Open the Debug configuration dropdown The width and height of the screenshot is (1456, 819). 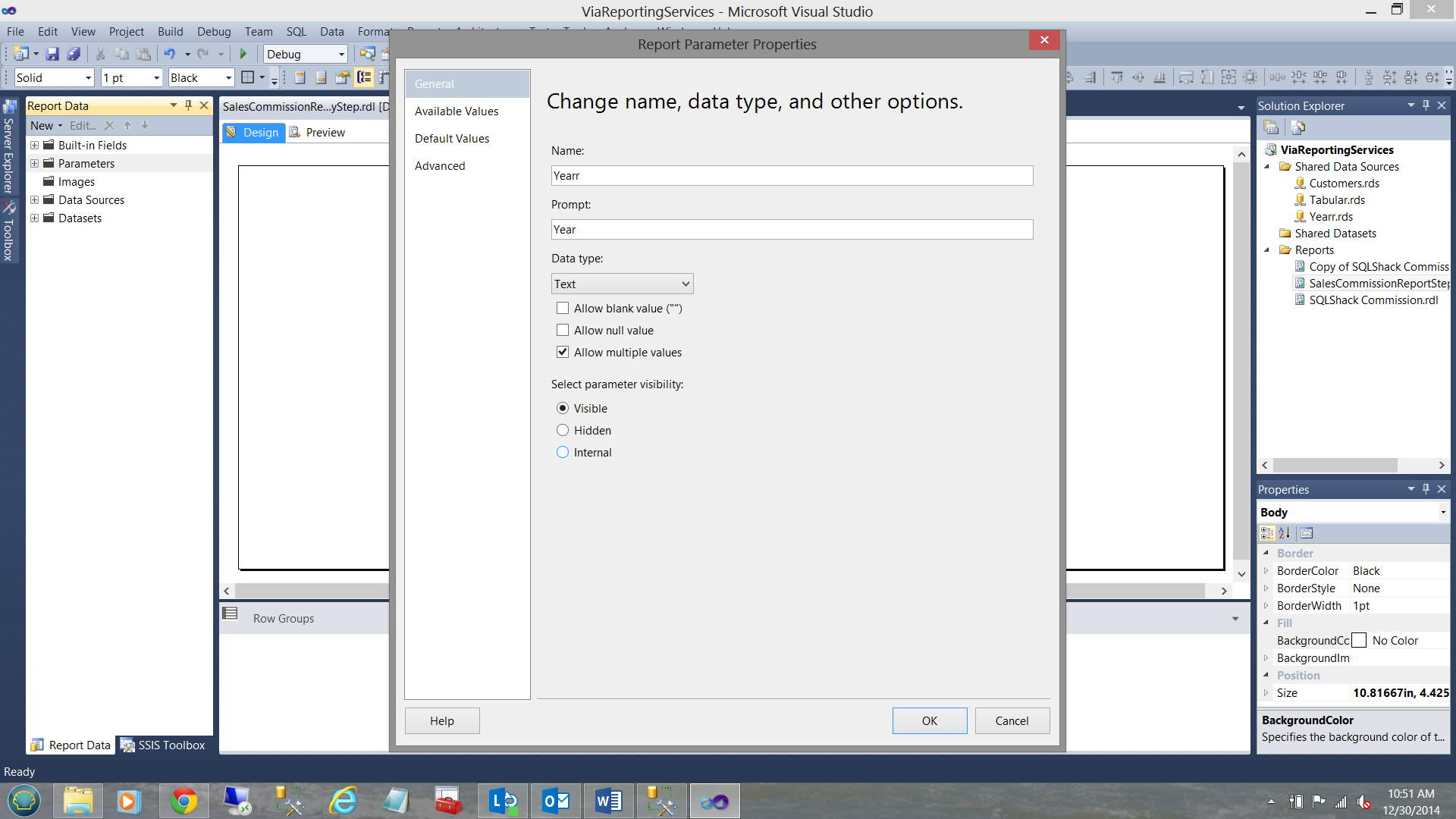[341, 54]
